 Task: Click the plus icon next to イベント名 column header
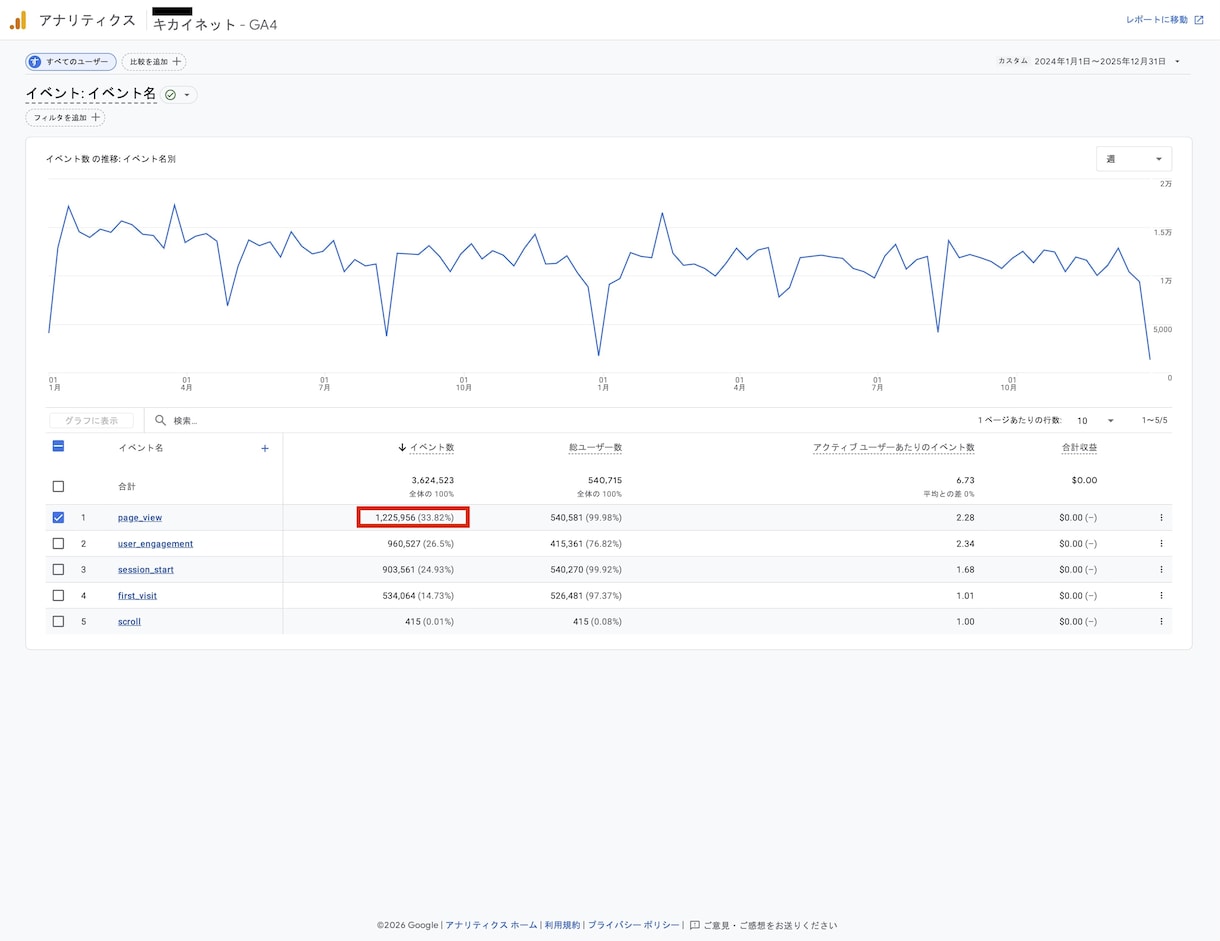point(265,449)
